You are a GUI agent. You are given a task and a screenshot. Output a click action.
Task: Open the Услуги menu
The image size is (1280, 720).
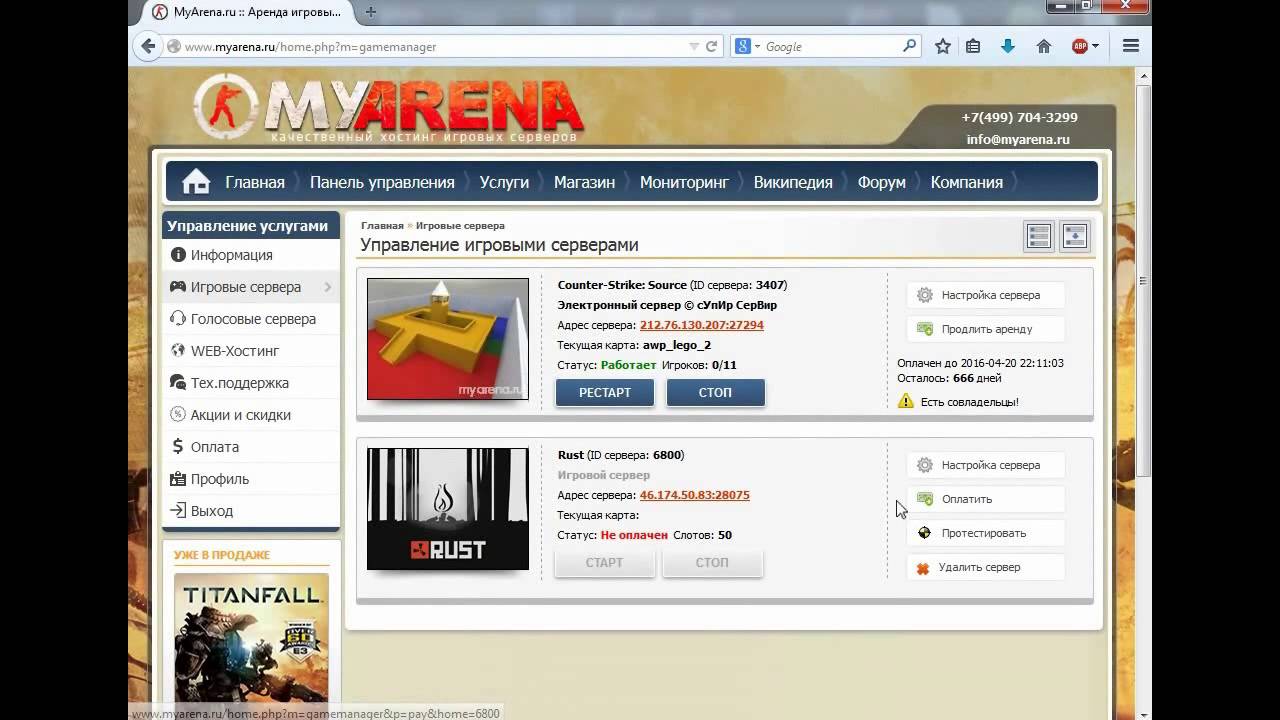(504, 182)
